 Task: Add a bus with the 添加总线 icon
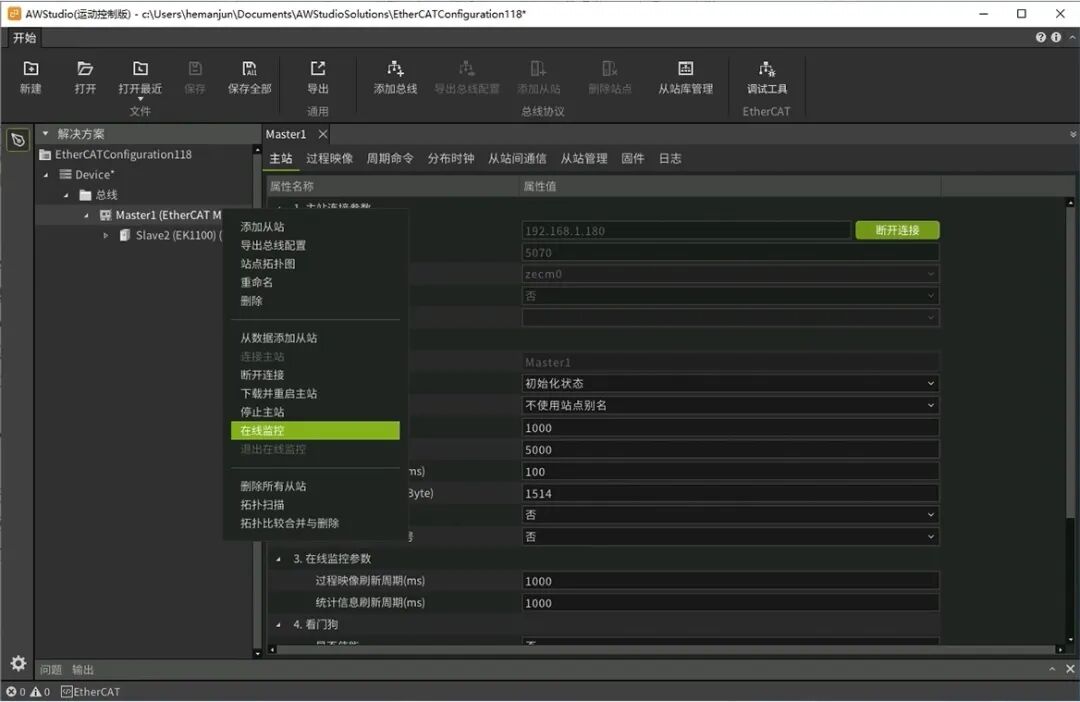[395, 69]
